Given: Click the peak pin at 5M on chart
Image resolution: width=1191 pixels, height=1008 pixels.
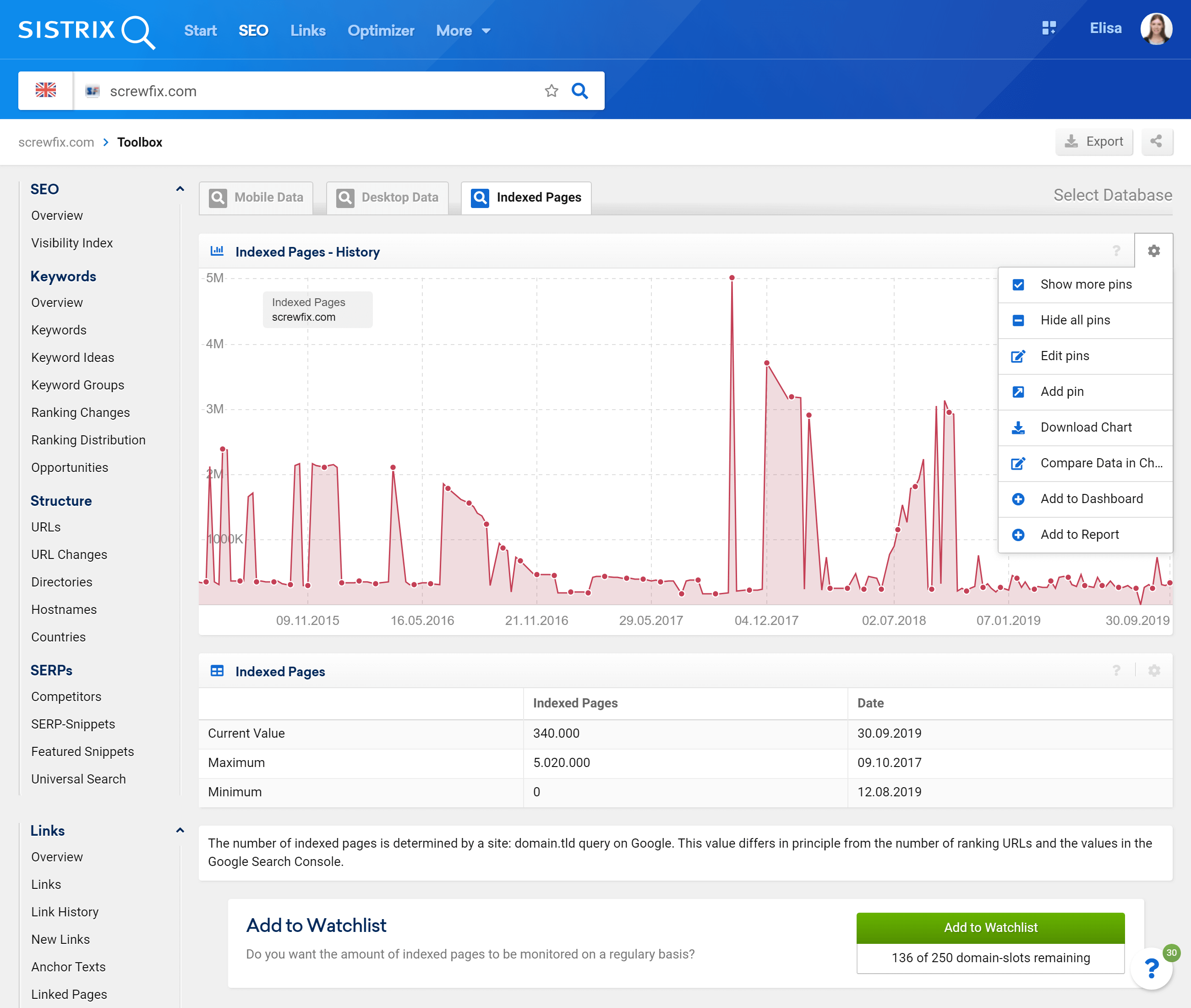Looking at the screenshot, I should coord(732,278).
